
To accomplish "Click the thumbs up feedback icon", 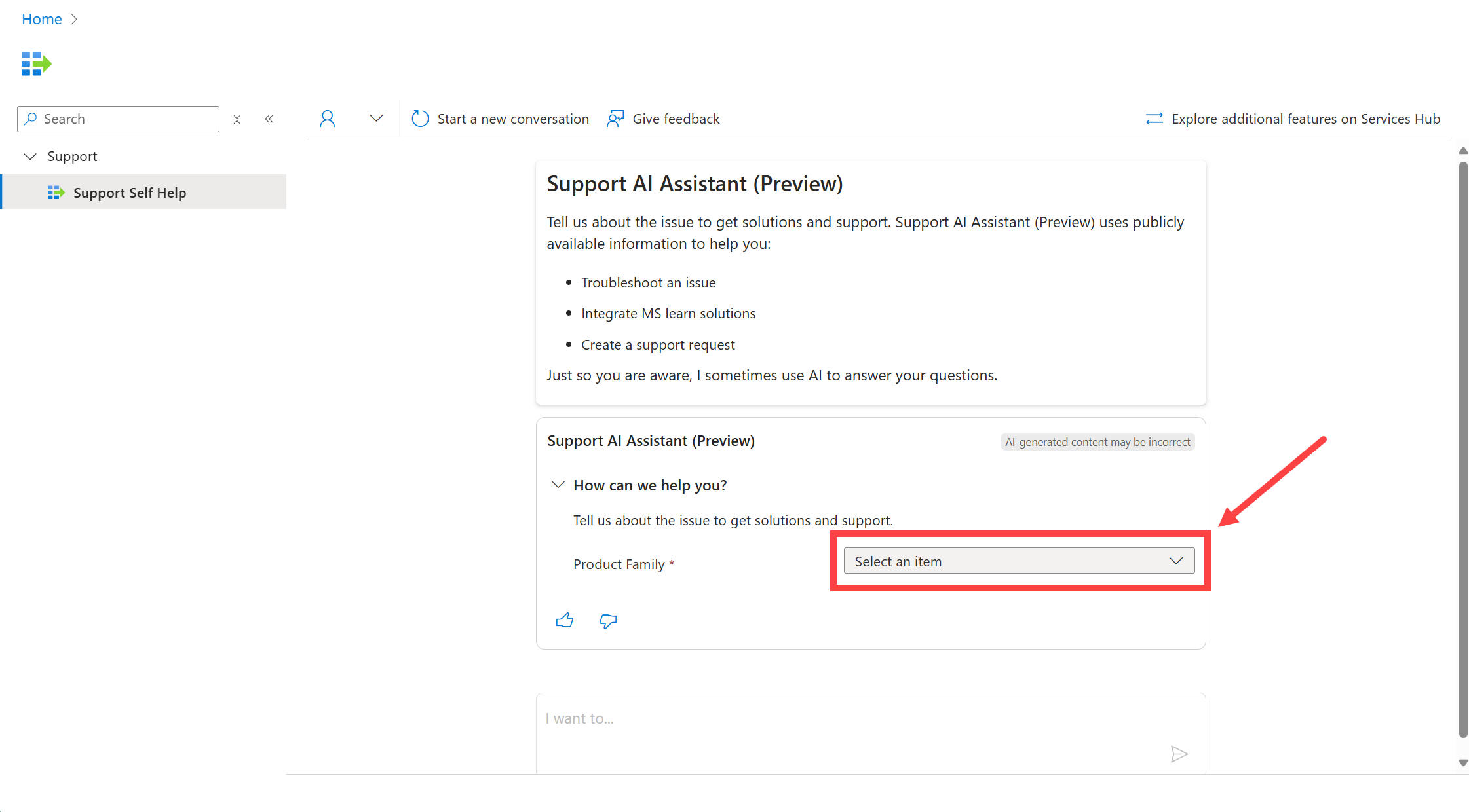I will 565,620.
